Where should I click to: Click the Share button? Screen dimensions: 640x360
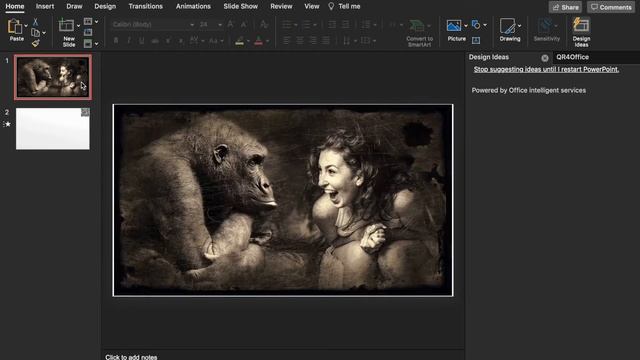[x=565, y=7]
